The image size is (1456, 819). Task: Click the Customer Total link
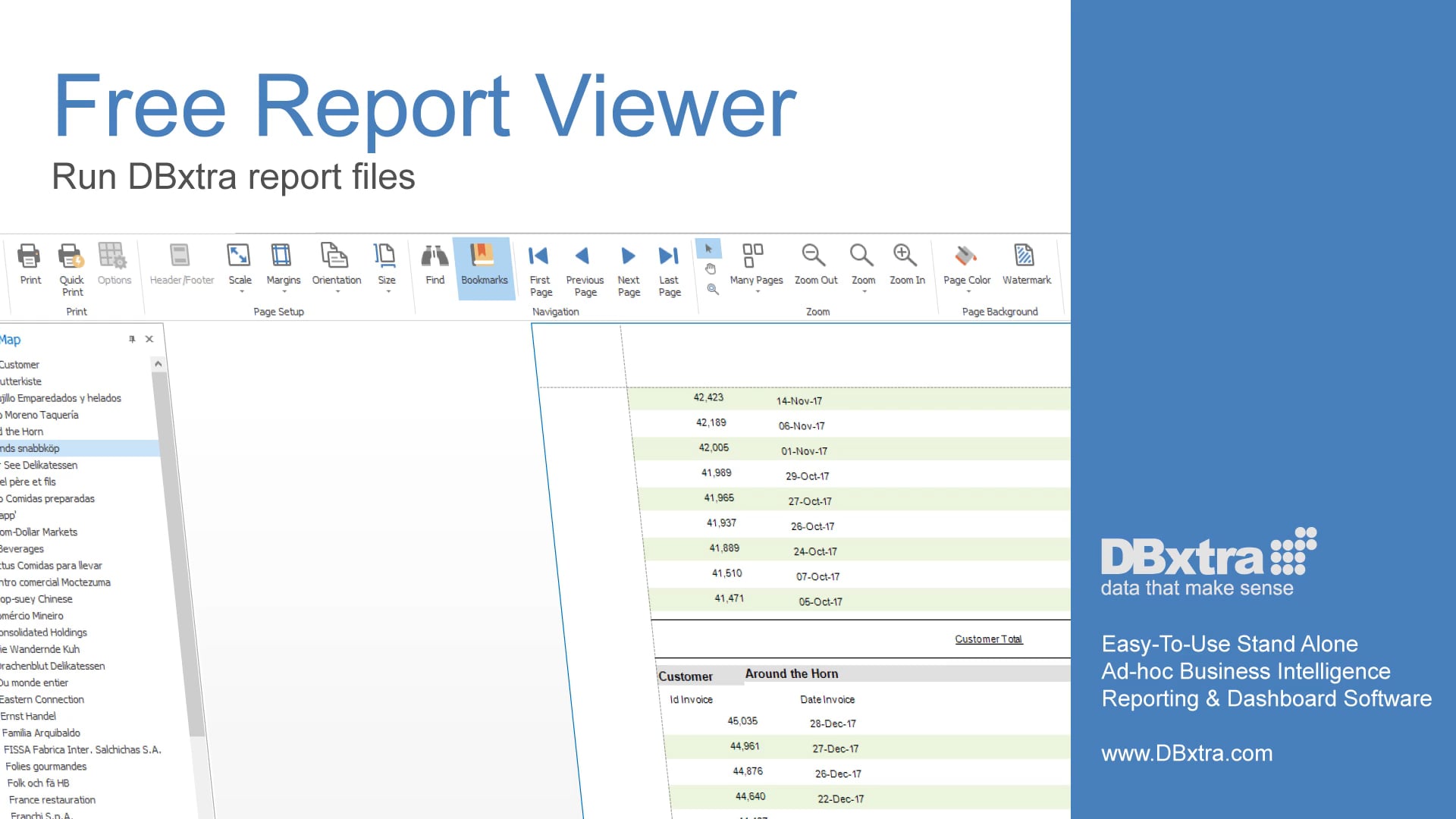point(988,639)
